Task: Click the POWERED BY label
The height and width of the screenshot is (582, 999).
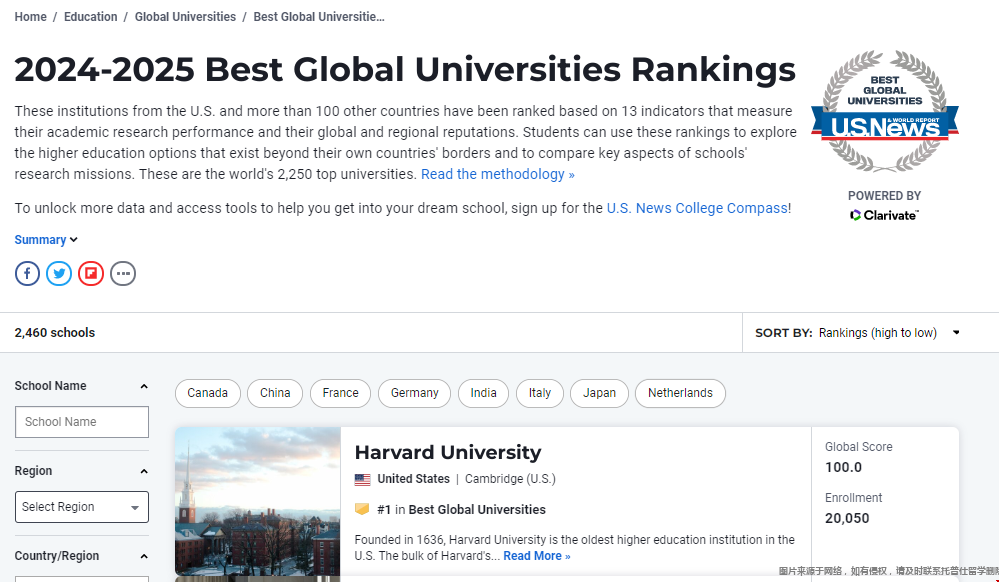Action: (x=884, y=196)
